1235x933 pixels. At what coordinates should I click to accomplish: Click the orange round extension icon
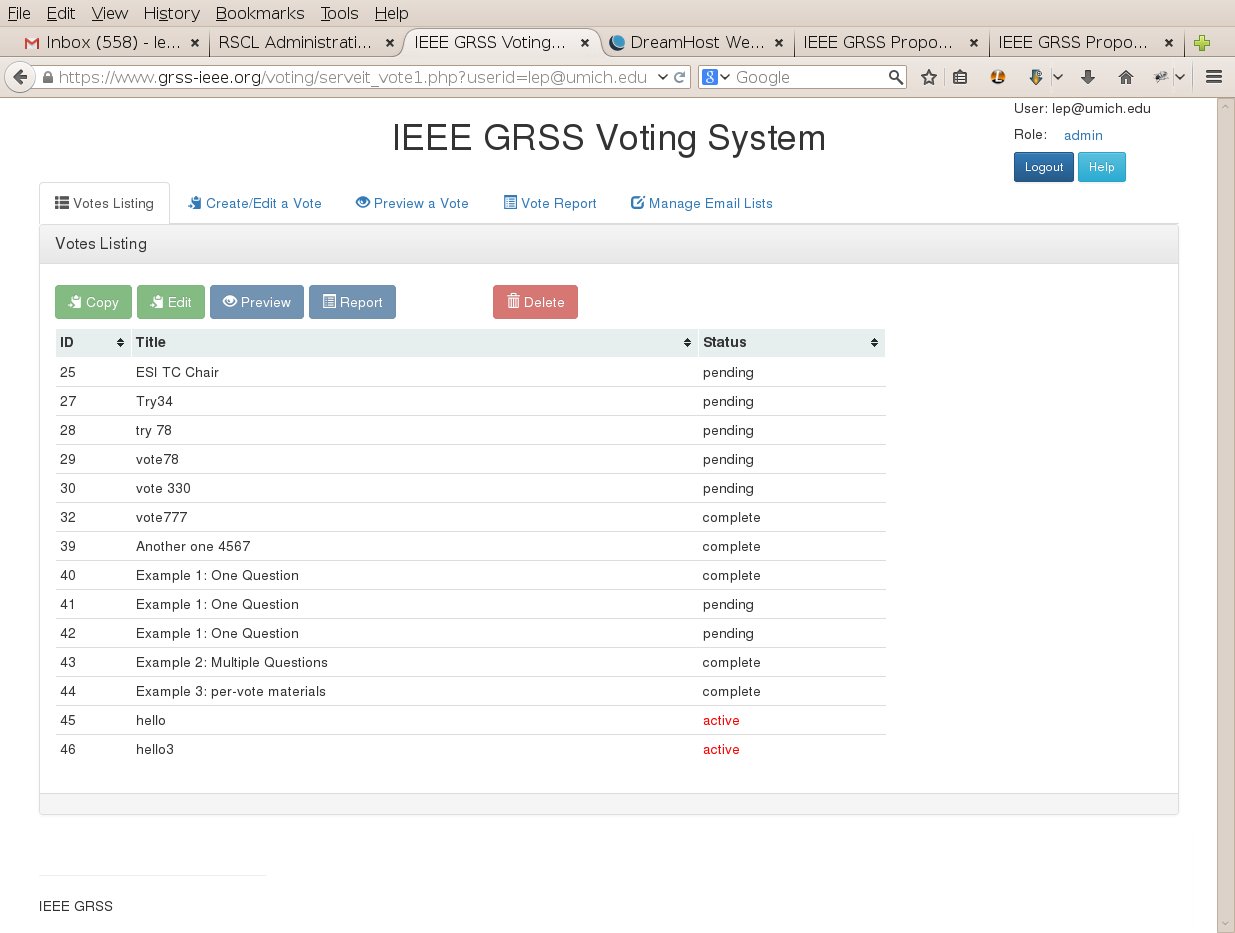(997, 77)
